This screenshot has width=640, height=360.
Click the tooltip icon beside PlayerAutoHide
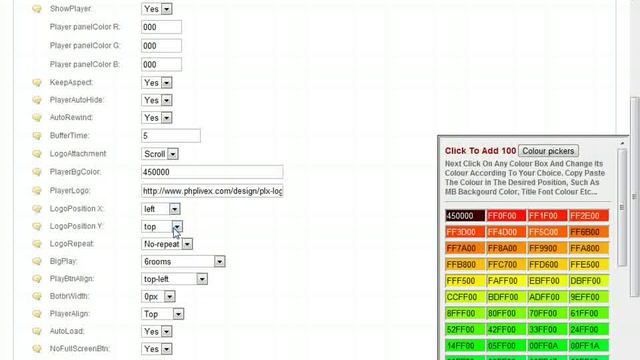tap(37, 100)
